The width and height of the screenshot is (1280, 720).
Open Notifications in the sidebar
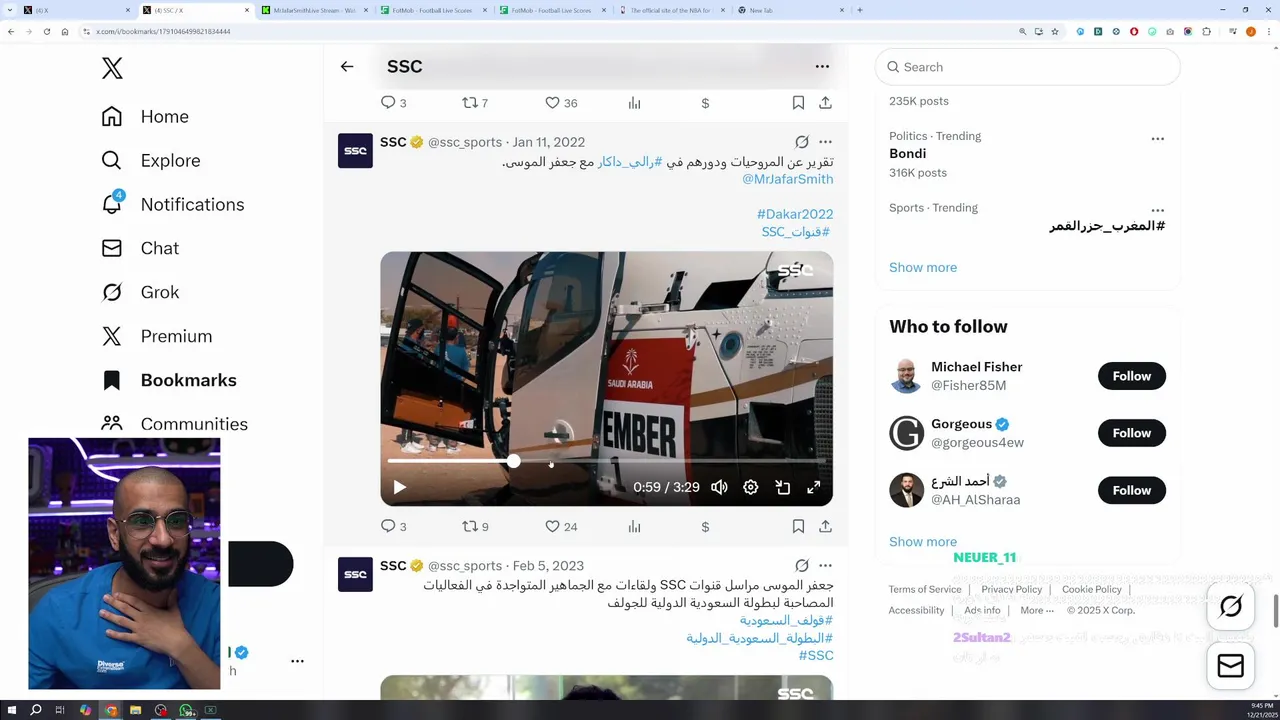click(x=173, y=205)
